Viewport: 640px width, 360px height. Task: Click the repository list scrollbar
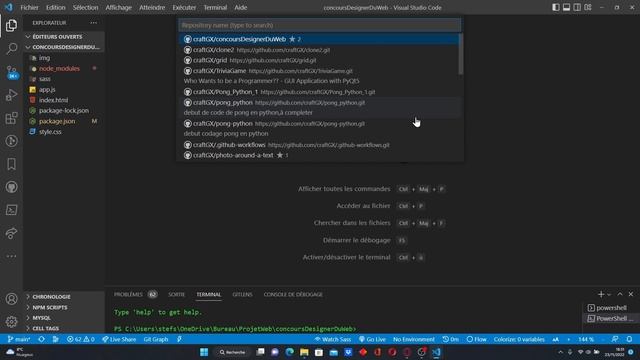461,54
